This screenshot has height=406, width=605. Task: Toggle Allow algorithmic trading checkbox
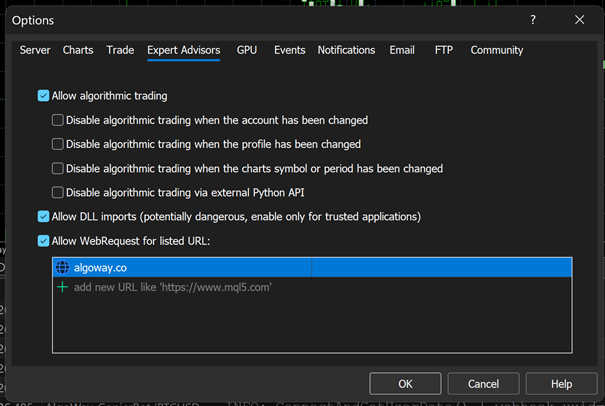click(x=43, y=96)
